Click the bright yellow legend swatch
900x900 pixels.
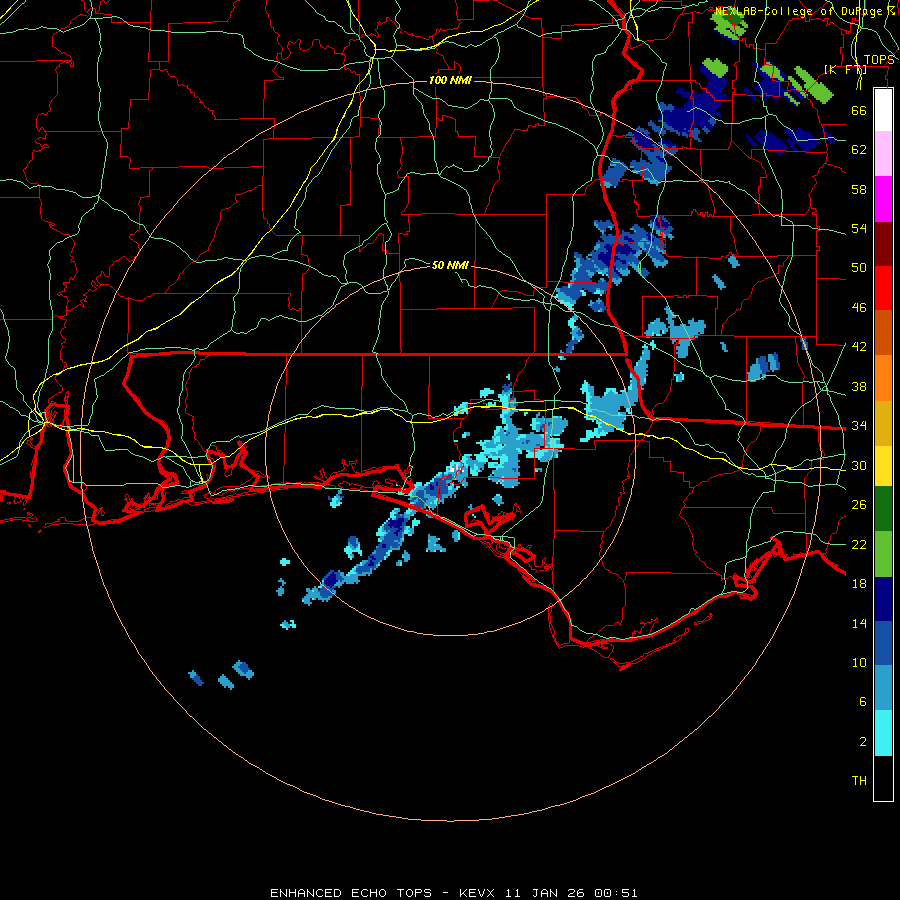(x=883, y=465)
